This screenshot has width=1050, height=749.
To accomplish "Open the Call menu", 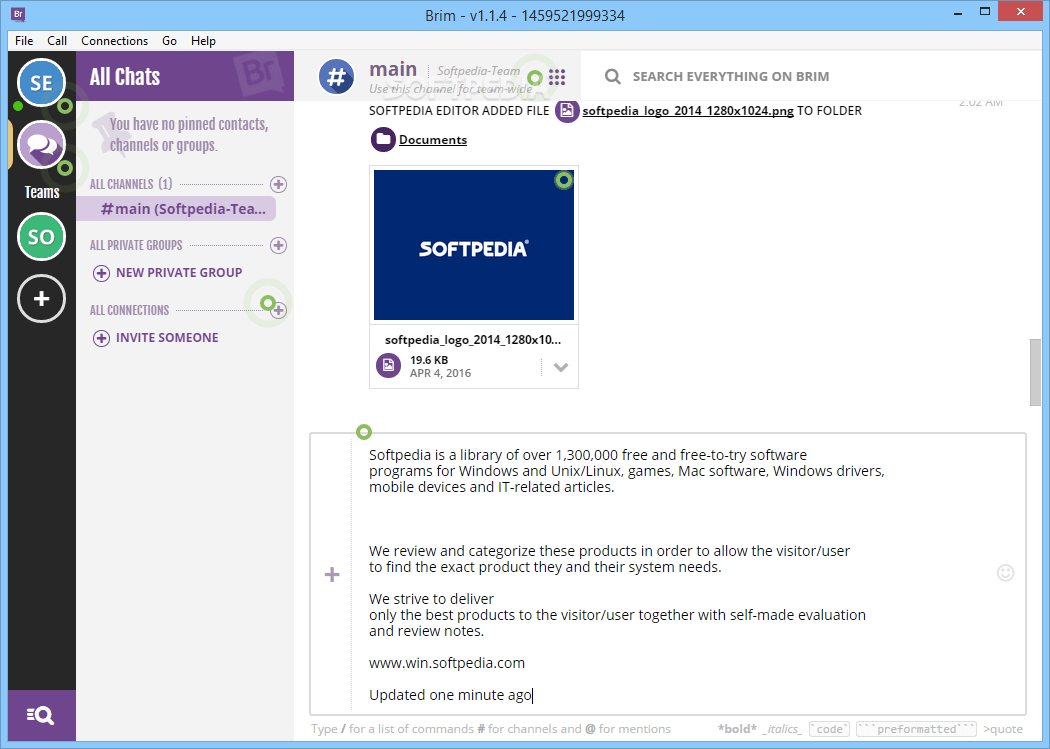I will pyautogui.click(x=57, y=41).
